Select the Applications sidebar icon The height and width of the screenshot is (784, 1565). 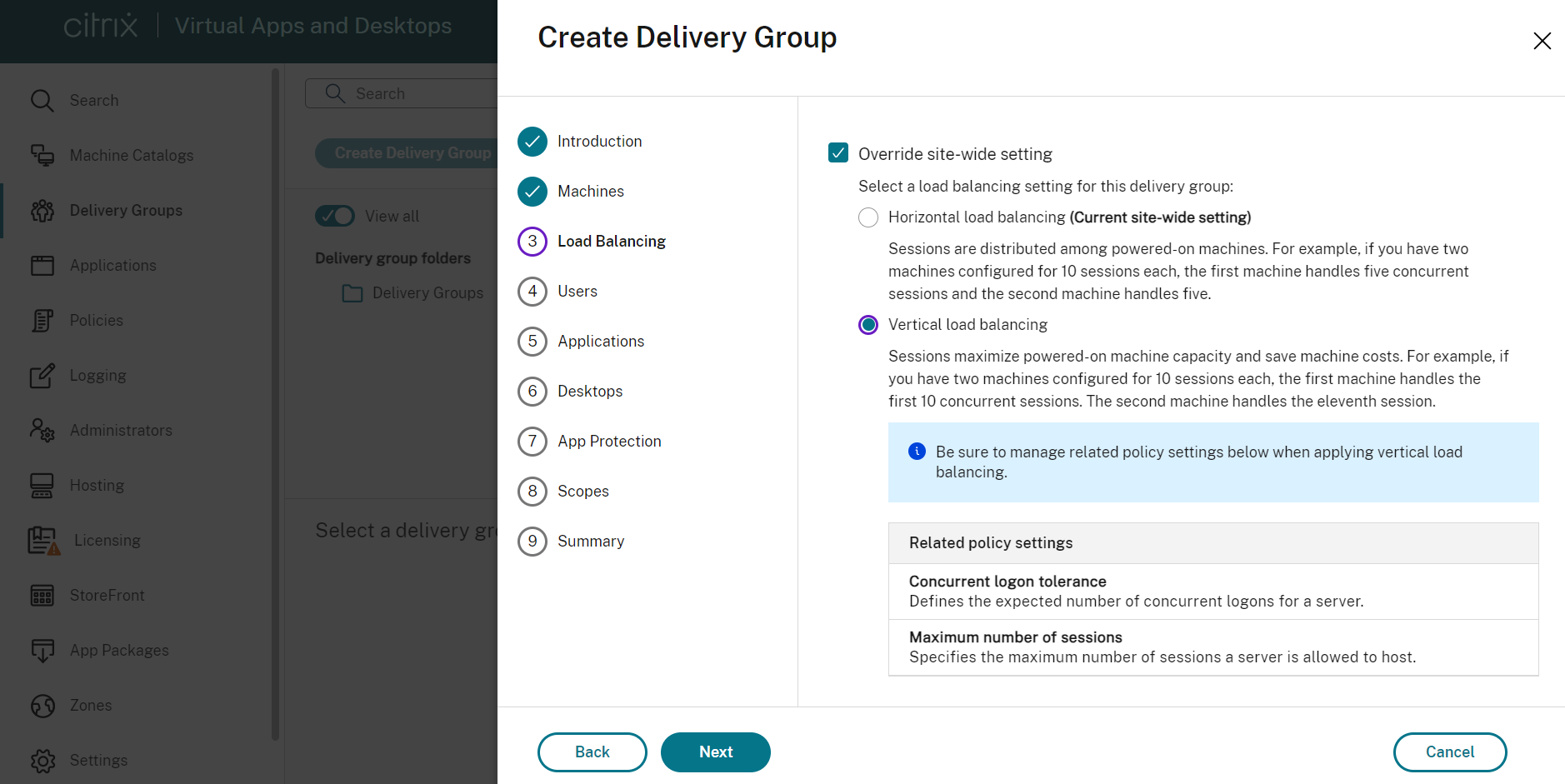112,265
